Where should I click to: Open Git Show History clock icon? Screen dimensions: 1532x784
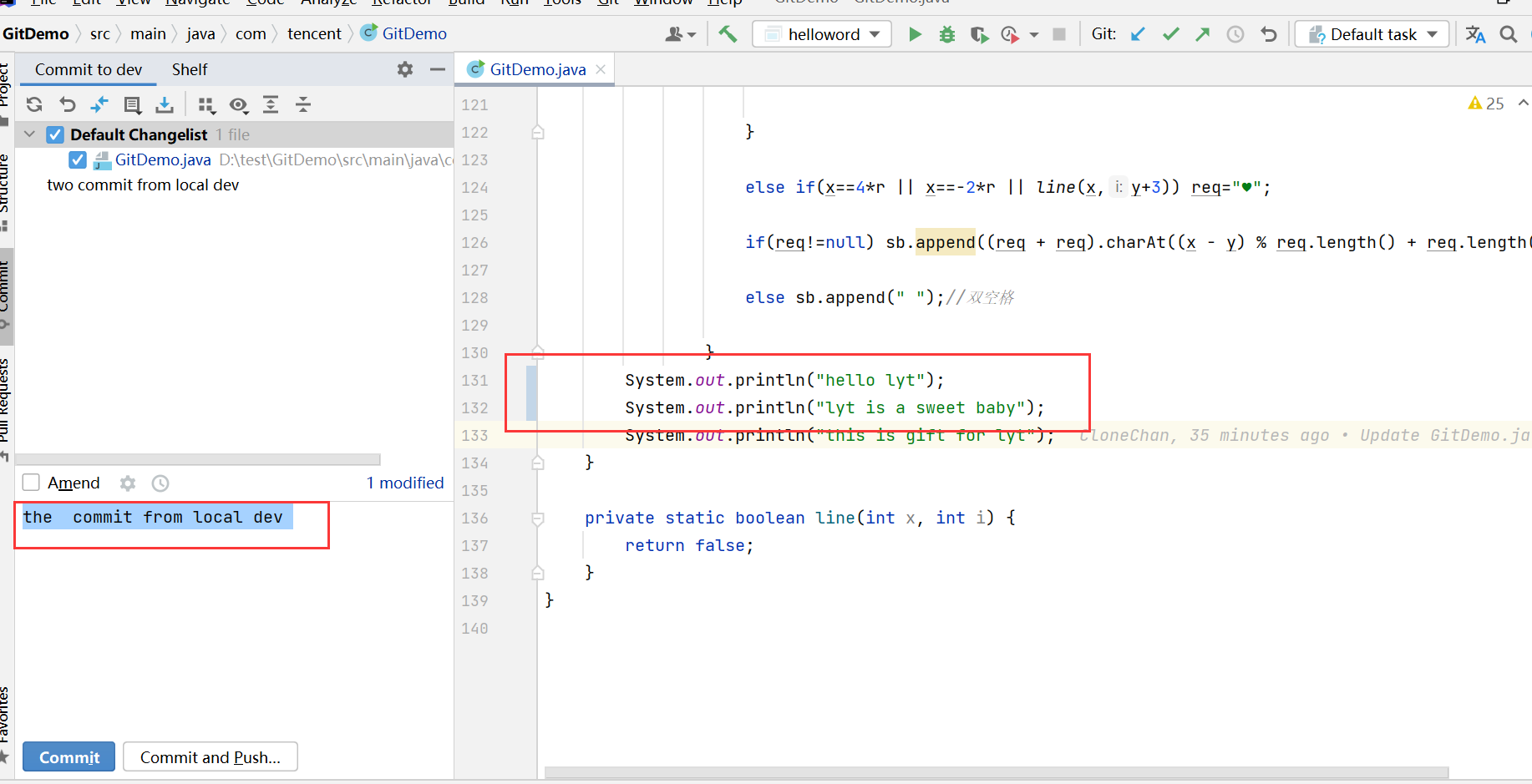pos(1235,34)
